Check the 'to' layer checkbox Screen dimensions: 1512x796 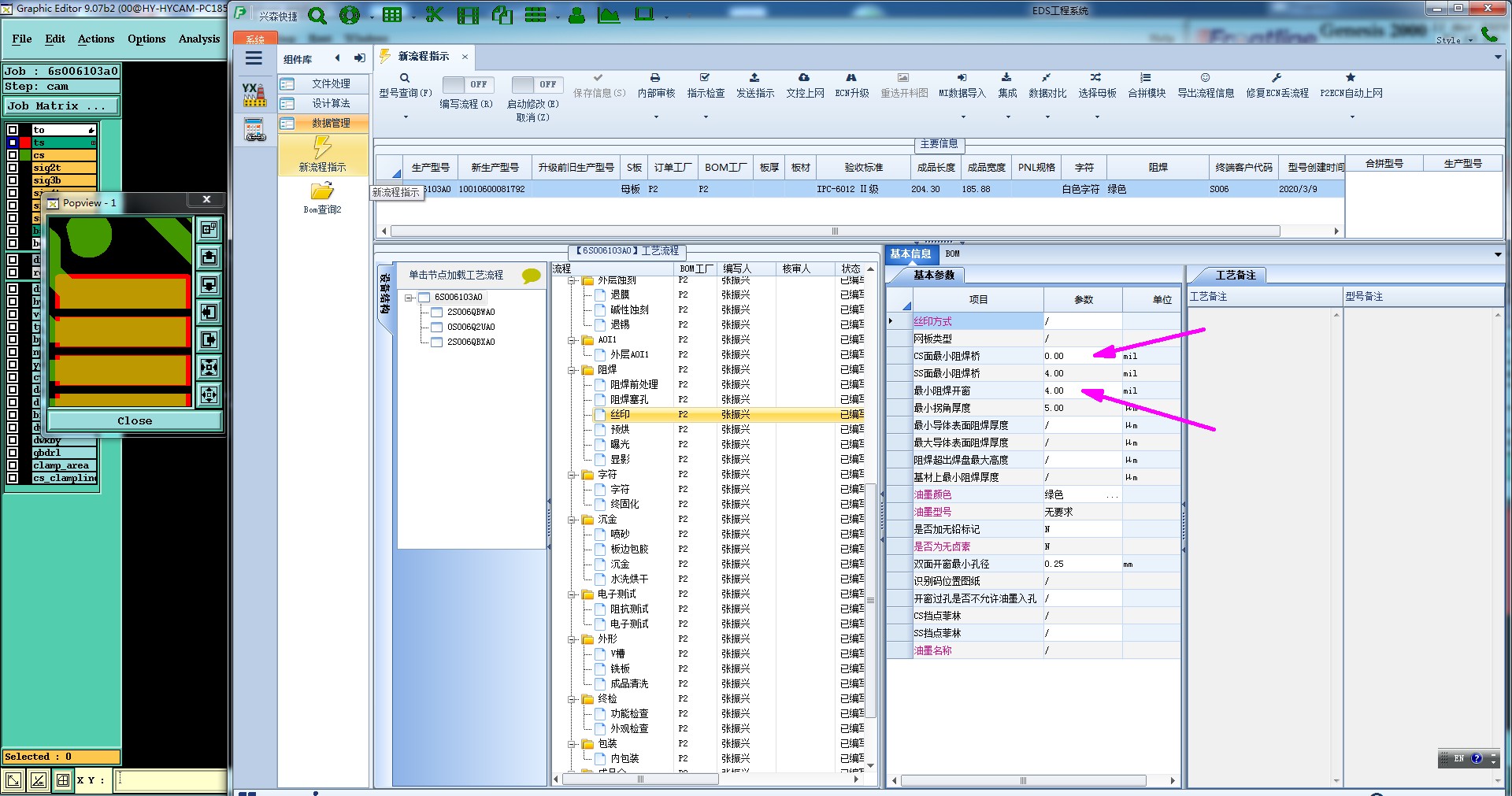13,130
